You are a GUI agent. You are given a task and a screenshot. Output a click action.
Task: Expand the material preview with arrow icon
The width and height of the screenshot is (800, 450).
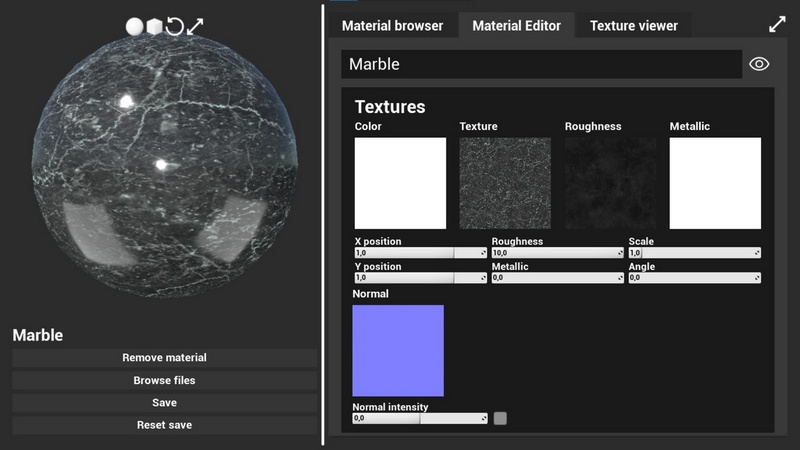(195, 26)
